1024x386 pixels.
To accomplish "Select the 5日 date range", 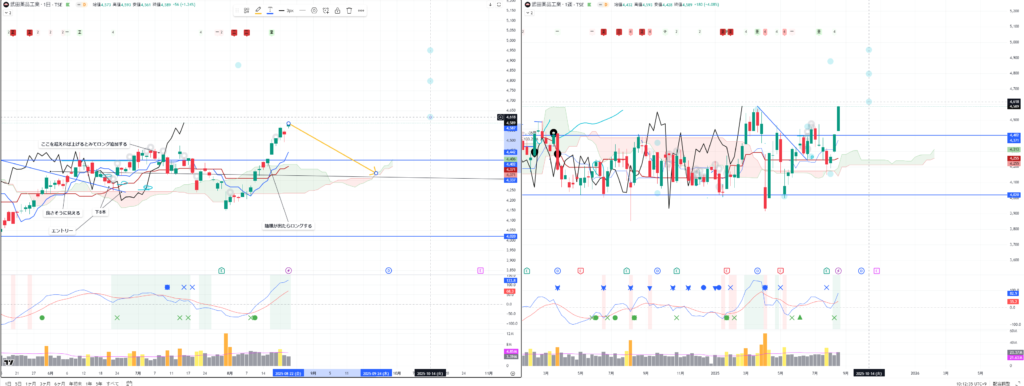I will pos(18,383).
